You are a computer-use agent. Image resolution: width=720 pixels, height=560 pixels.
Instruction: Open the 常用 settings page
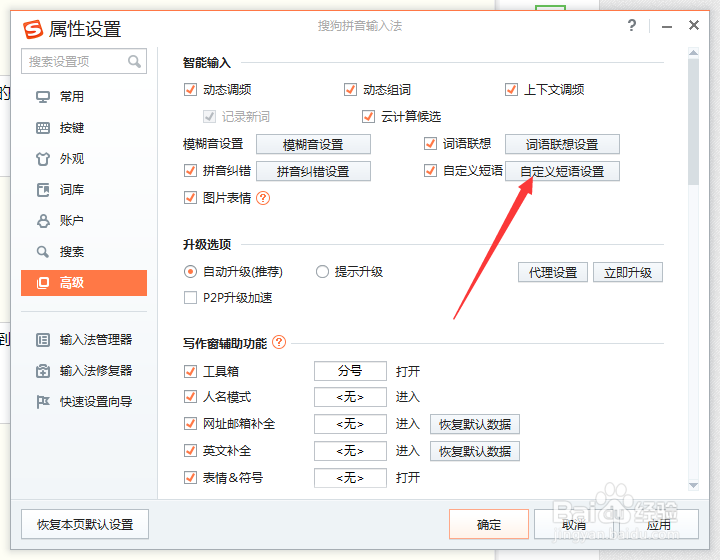(x=84, y=97)
